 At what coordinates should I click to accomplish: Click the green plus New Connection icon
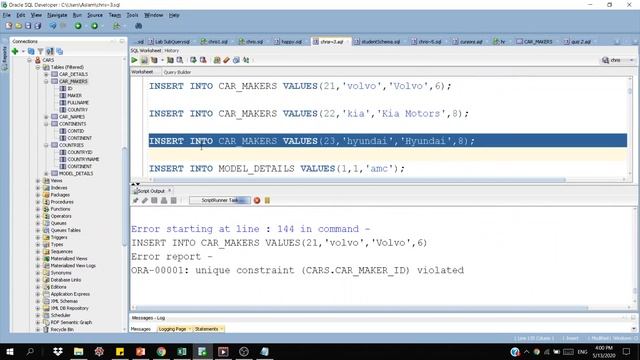click(x=15, y=51)
